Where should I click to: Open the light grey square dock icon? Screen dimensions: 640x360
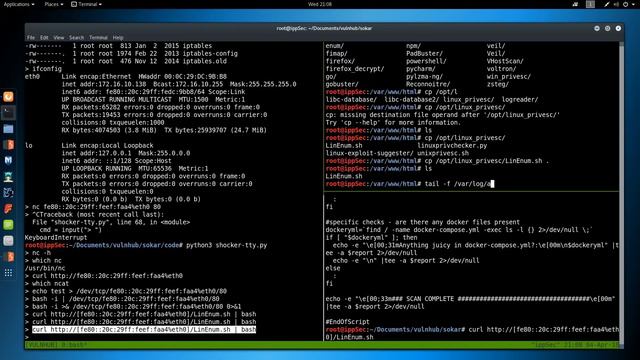pyautogui.click(x=8, y=241)
